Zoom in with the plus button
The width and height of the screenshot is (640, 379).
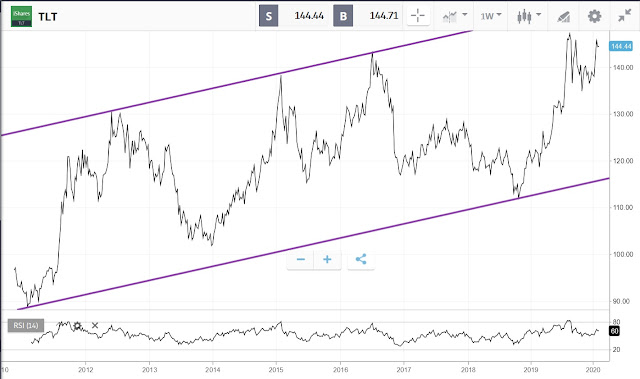pyautogui.click(x=327, y=259)
